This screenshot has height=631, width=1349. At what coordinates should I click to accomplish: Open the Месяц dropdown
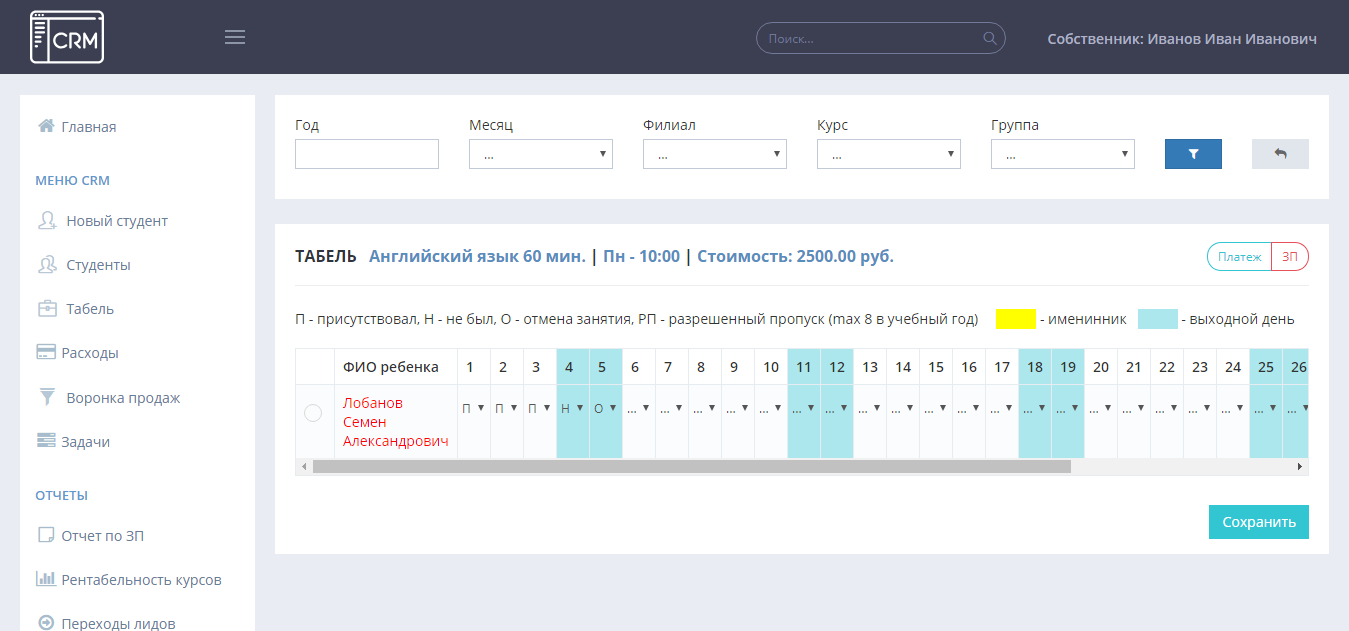tap(541, 154)
